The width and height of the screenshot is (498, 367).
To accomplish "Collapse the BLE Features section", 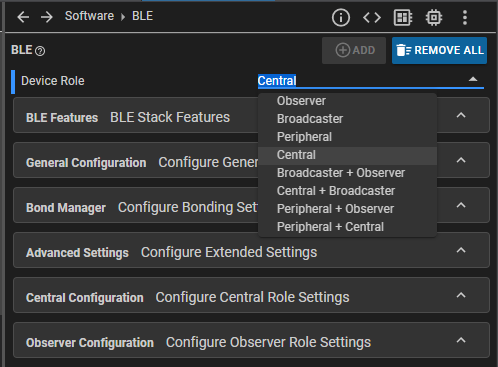I will (x=461, y=115).
